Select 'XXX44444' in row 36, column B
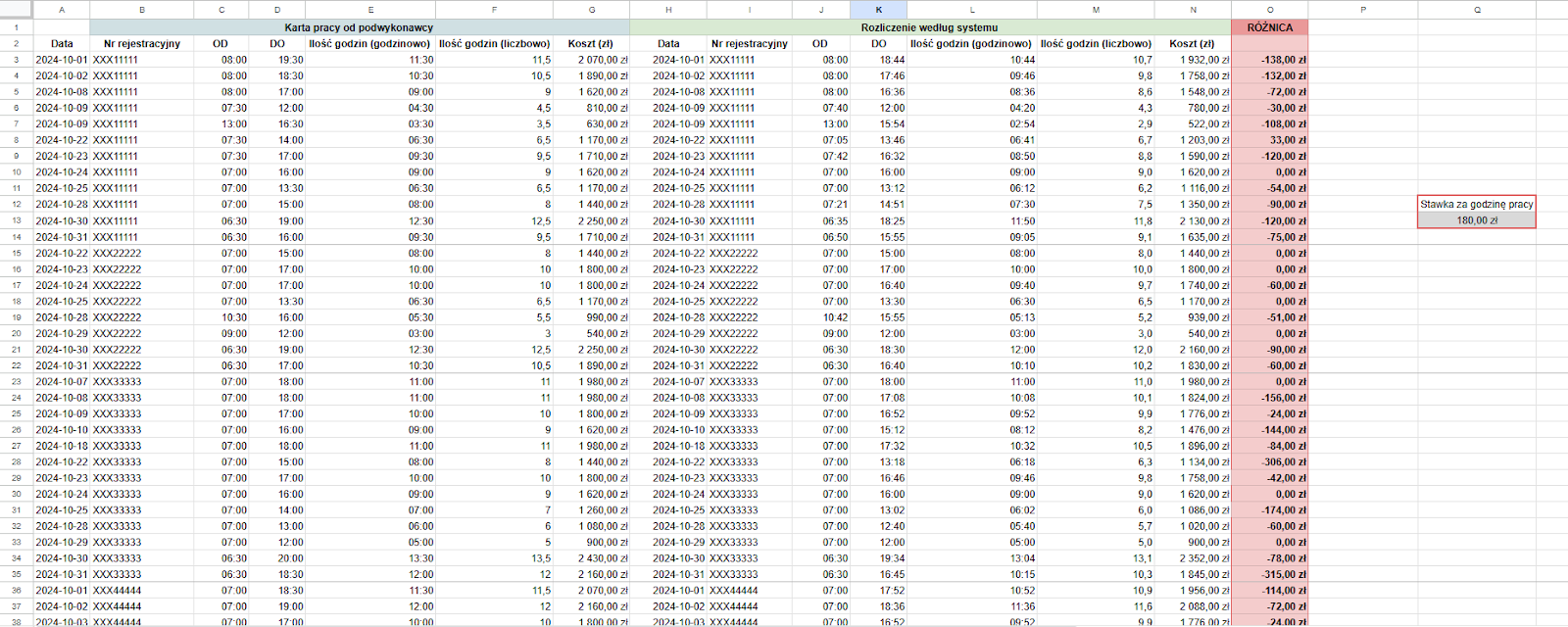This screenshot has width=1568, height=627. coord(142,591)
